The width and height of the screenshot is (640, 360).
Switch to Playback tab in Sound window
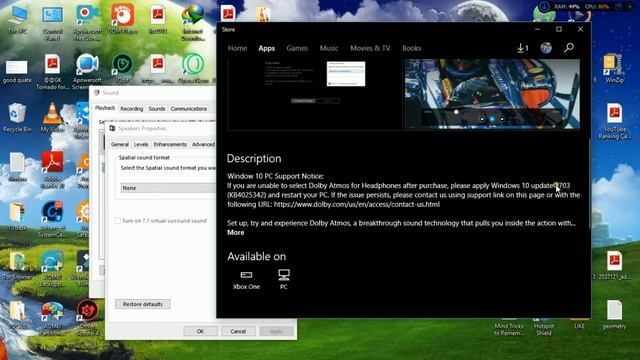(x=105, y=108)
